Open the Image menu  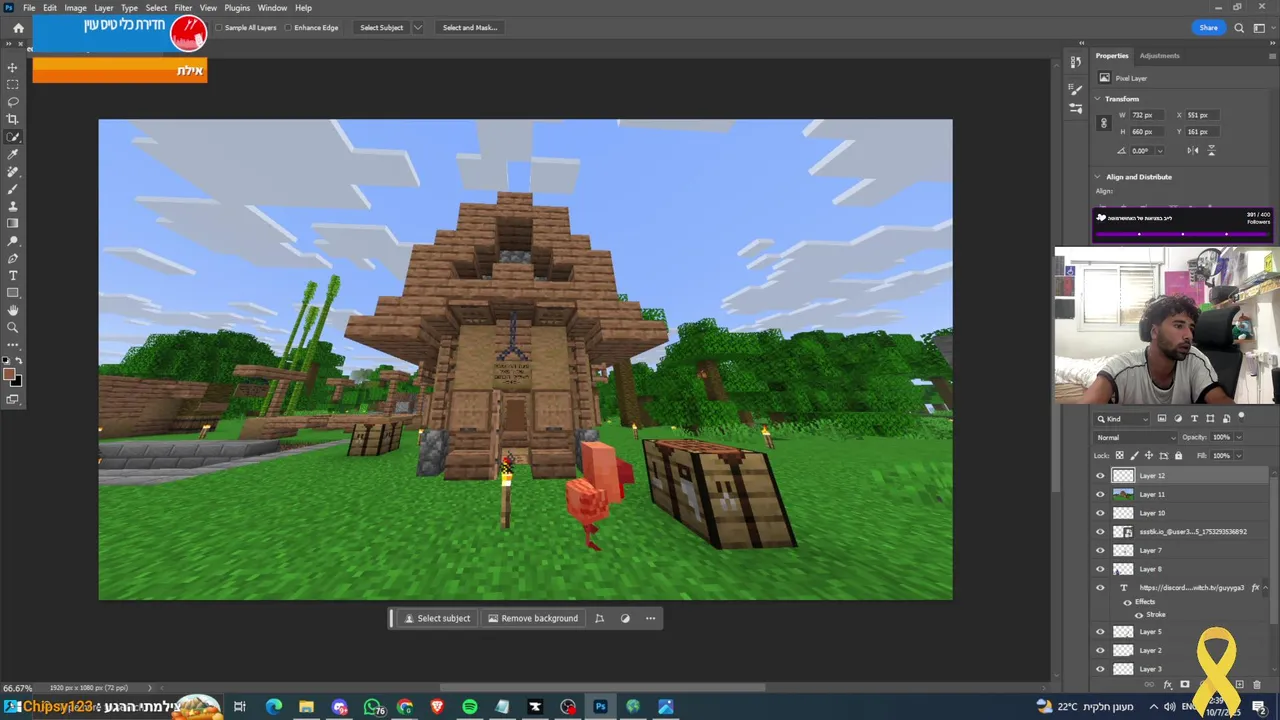click(75, 8)
